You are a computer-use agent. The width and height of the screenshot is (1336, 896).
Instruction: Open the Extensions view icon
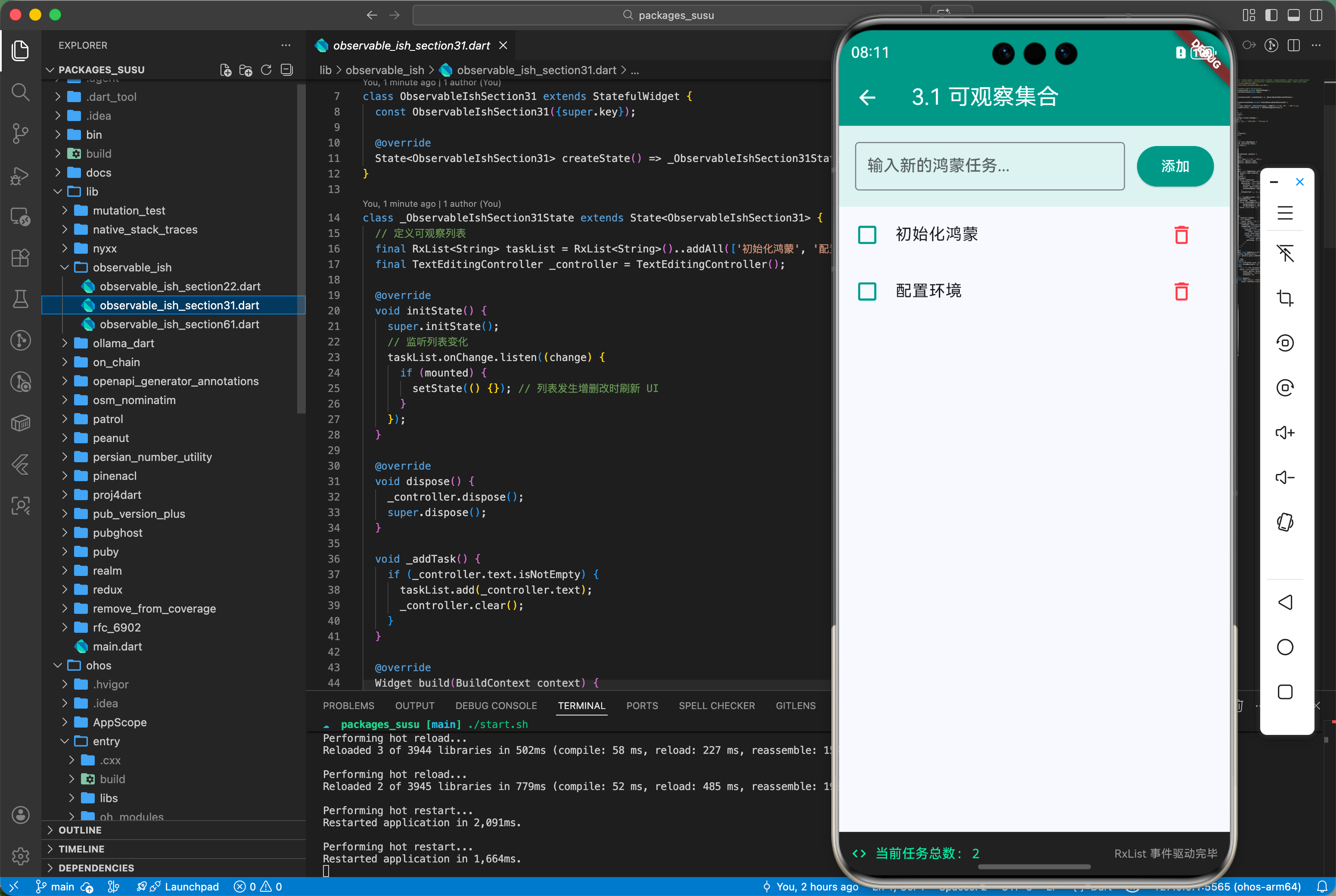click(x=21, y=258)
